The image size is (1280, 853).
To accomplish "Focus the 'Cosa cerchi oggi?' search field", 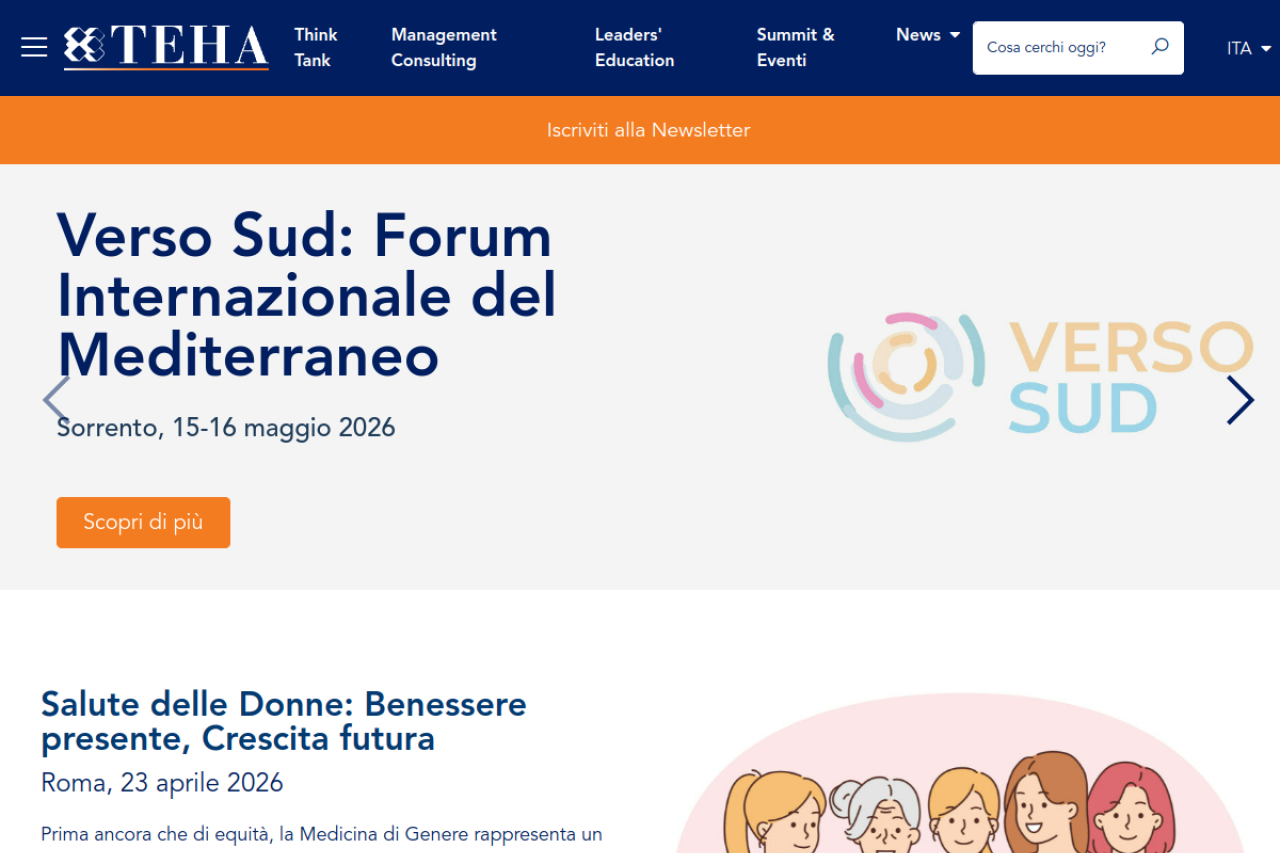I will tap(1060, 47).
